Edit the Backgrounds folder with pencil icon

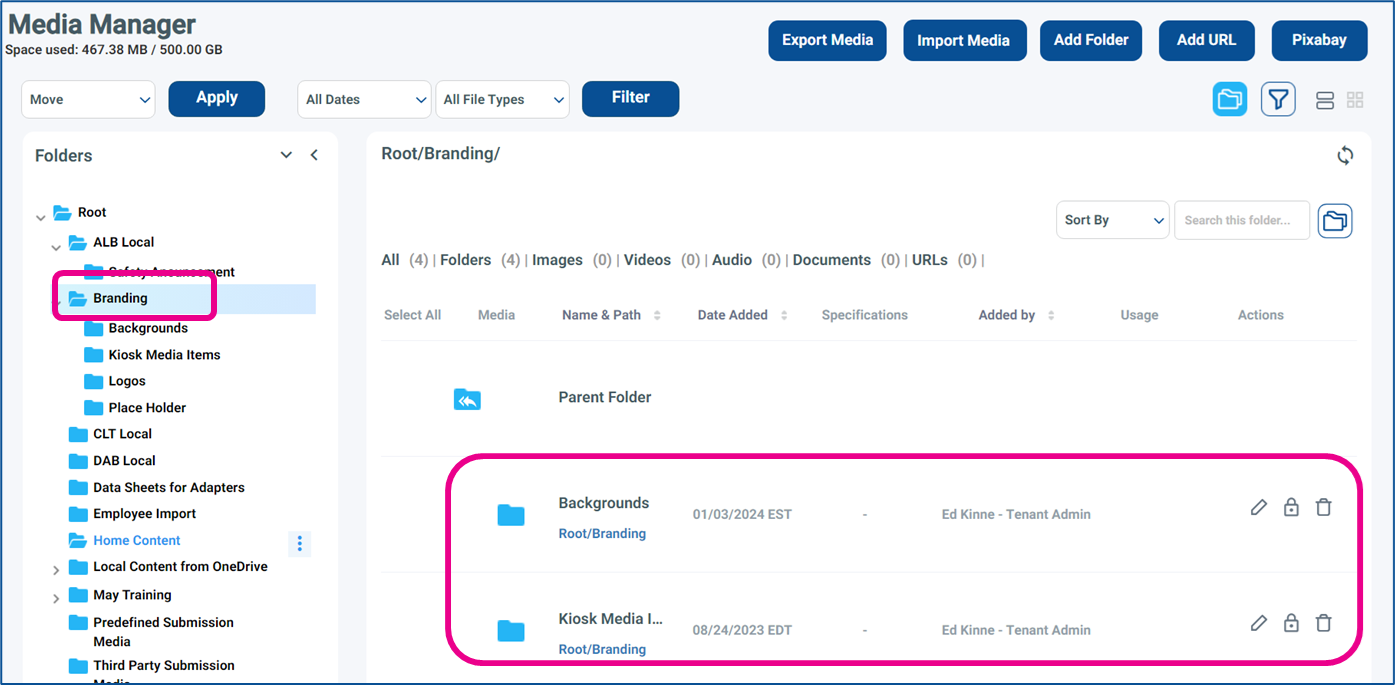[1259, 507]
